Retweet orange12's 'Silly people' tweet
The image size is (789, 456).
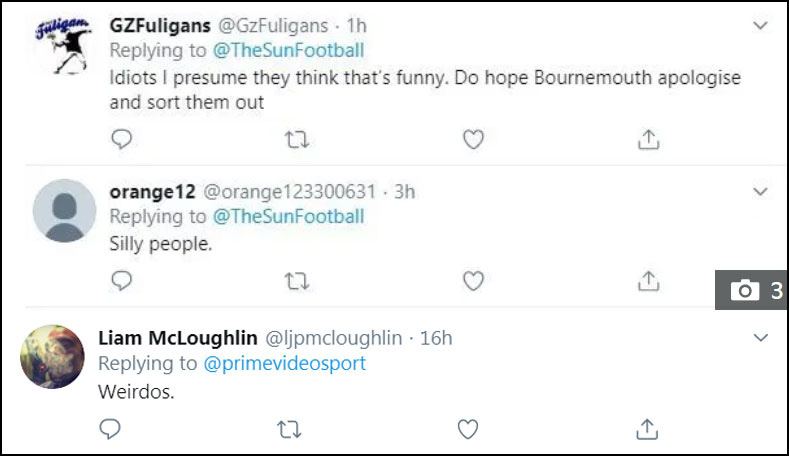pos(297,281)
